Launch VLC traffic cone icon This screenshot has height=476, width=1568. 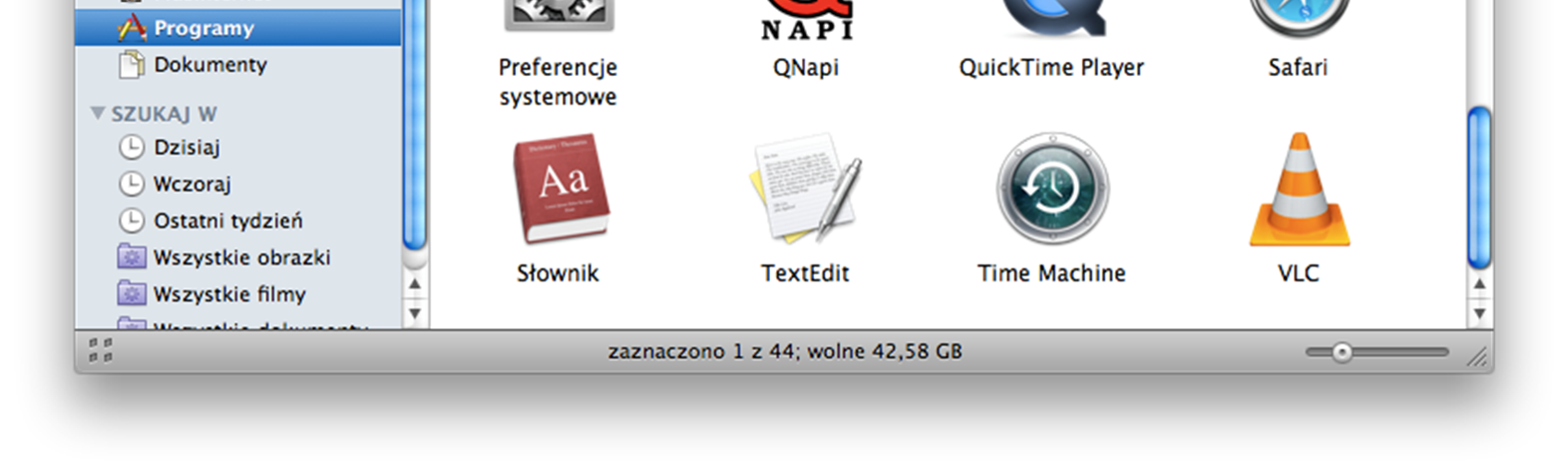(x=1299, y=189)
